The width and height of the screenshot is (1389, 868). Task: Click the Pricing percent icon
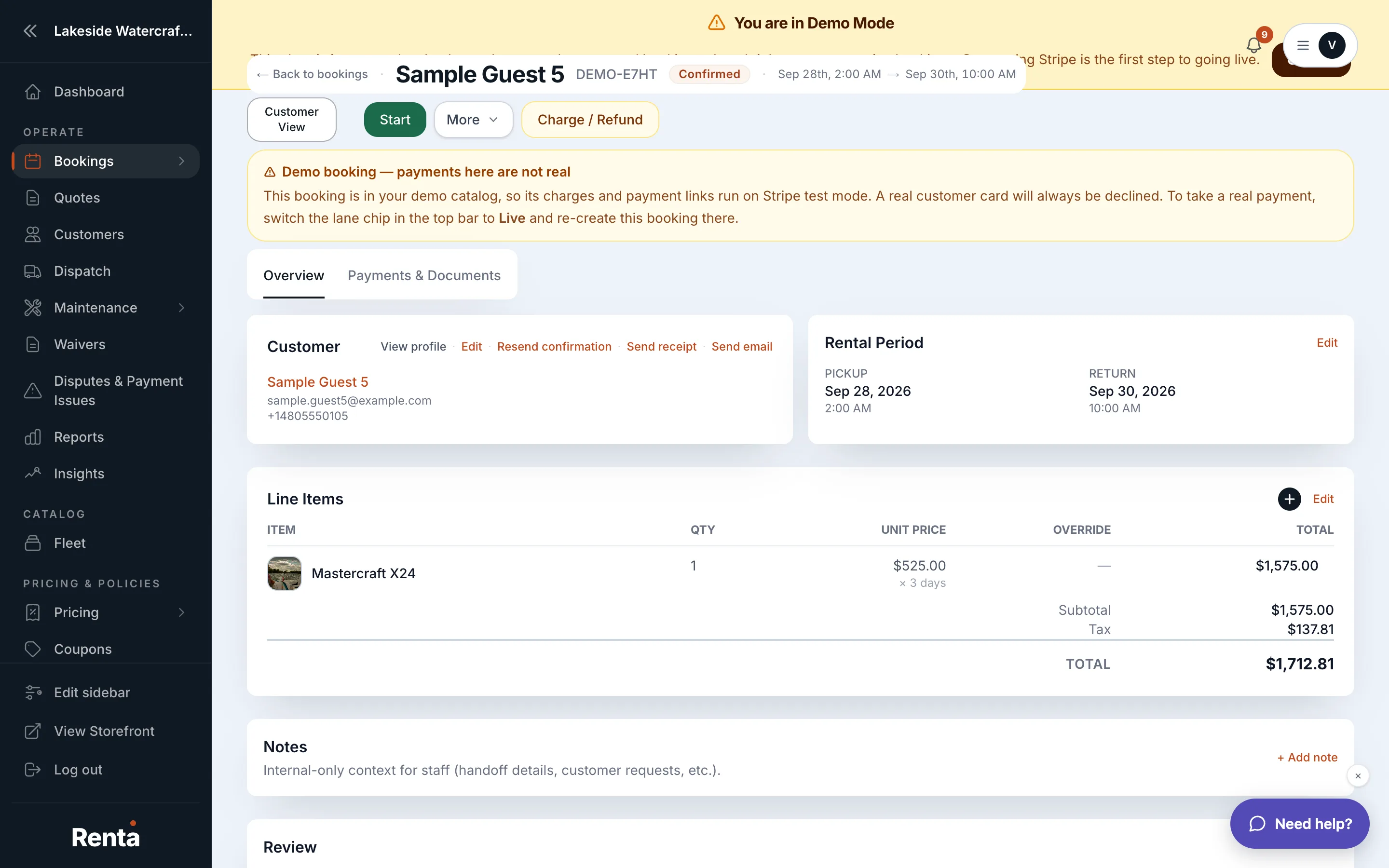click(x=33, y=613)
